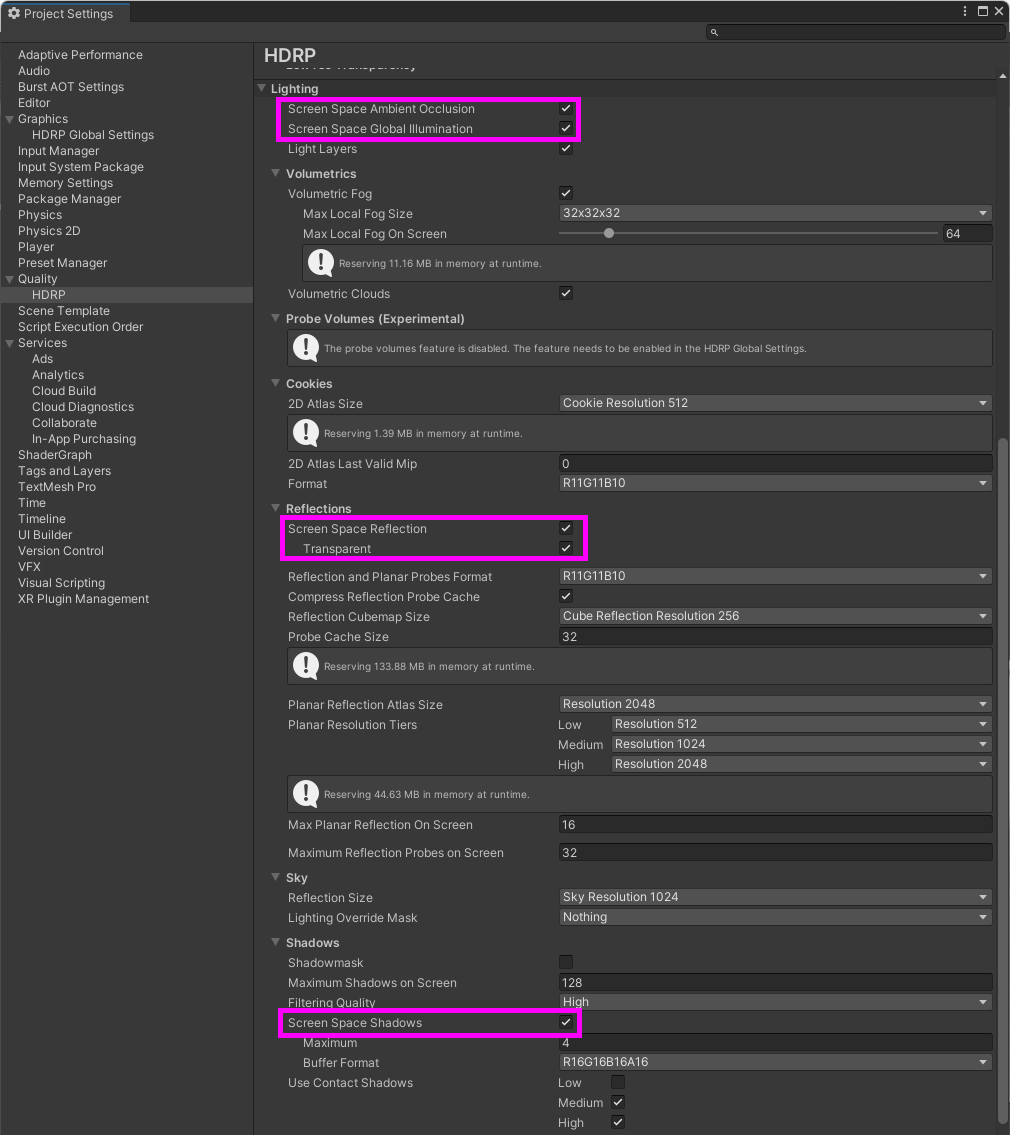The image size is (1010, 1135).
Task: Uncheck Compress Reflection Probe Cache
Action: (566, 596)
